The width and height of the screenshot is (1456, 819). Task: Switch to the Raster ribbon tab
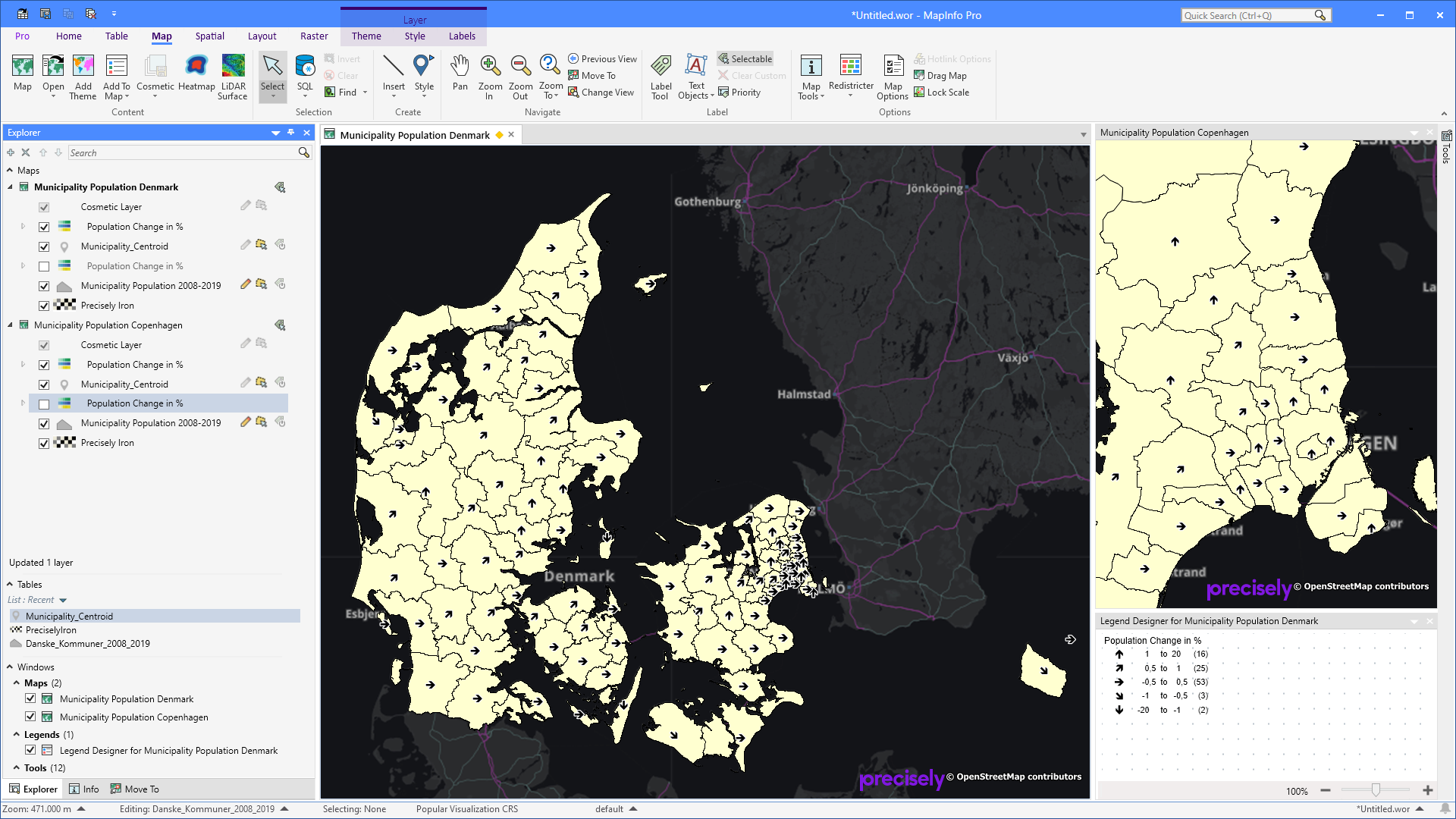tap(314, 36)
